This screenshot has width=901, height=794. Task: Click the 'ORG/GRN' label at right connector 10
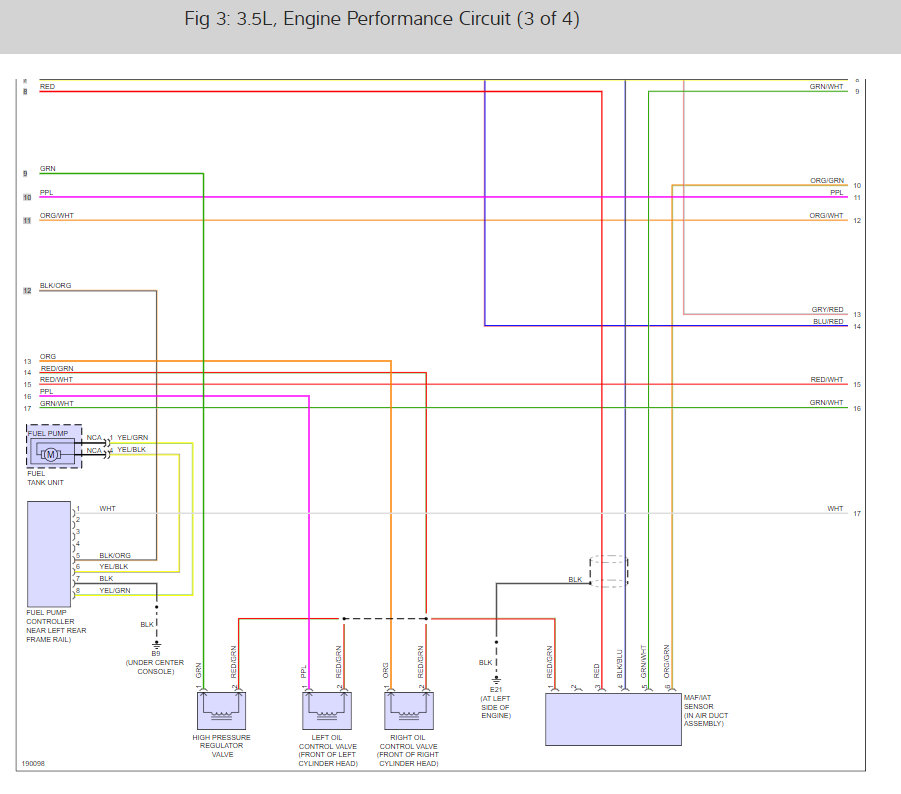pyautogui.click(x=827, y=180)
